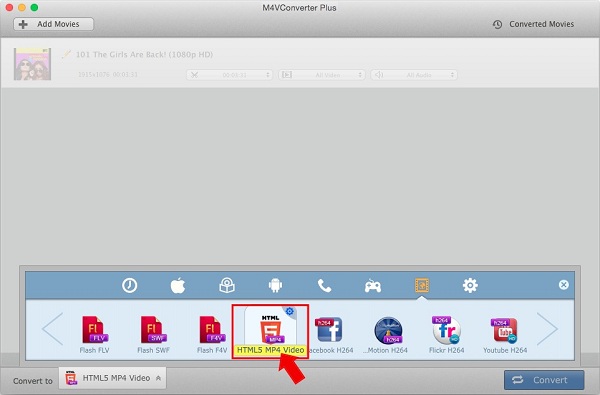Viewport: 600px width, 395px height.
Task: Select the custom settings gear category tab
Action: [x=470, y=286]
